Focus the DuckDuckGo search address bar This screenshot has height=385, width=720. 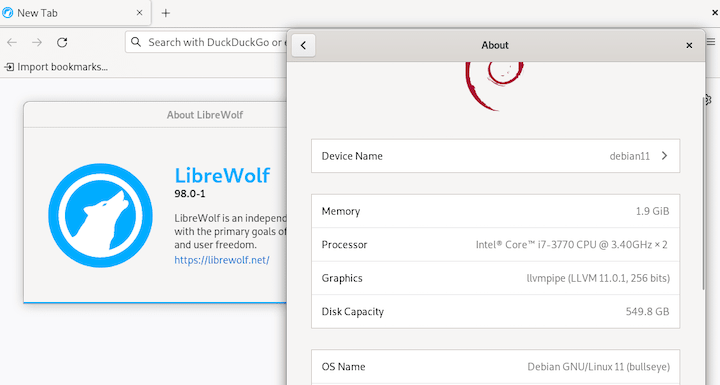coord(207,42)
